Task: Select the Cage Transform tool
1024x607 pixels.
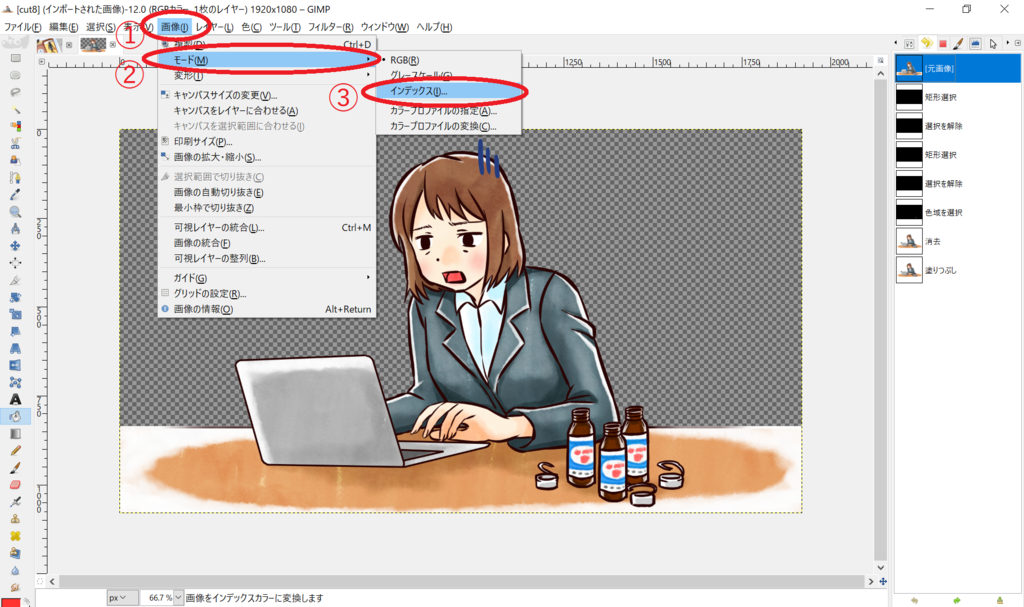Action: point(15,382)
